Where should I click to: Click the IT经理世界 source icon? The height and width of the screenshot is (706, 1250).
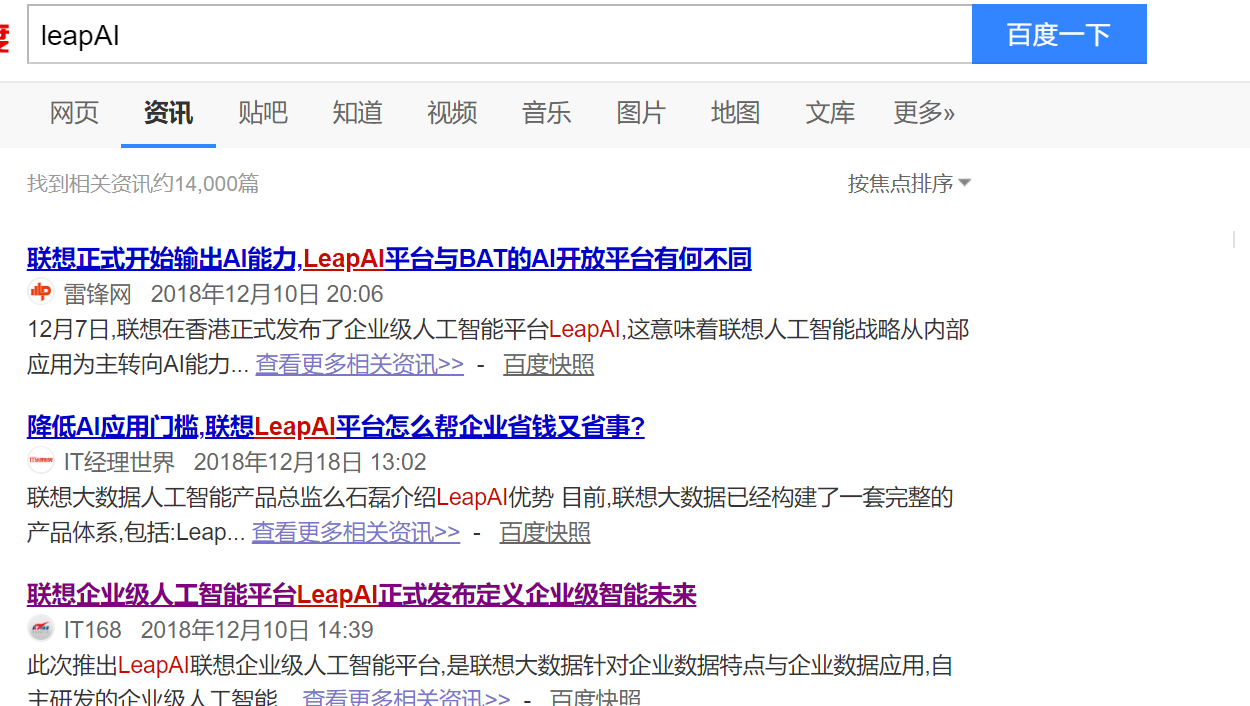(40, 461)
